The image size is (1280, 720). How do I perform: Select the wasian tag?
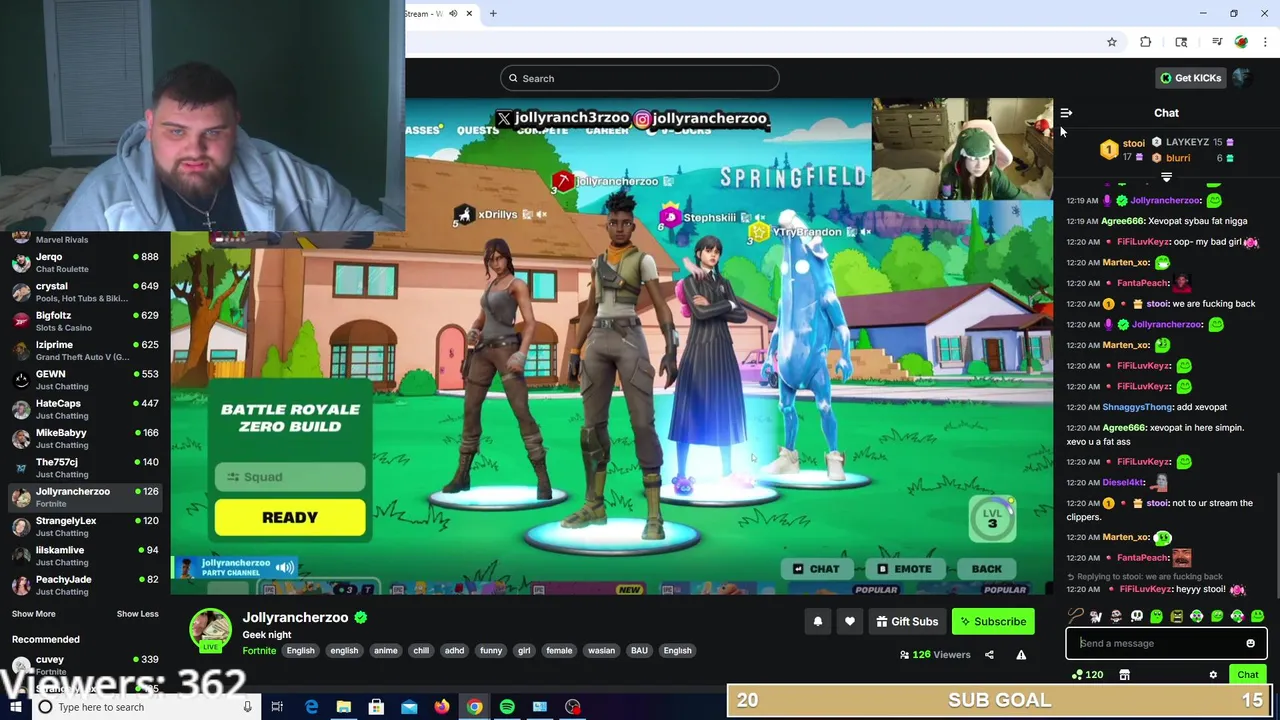[x=602, y=651]
